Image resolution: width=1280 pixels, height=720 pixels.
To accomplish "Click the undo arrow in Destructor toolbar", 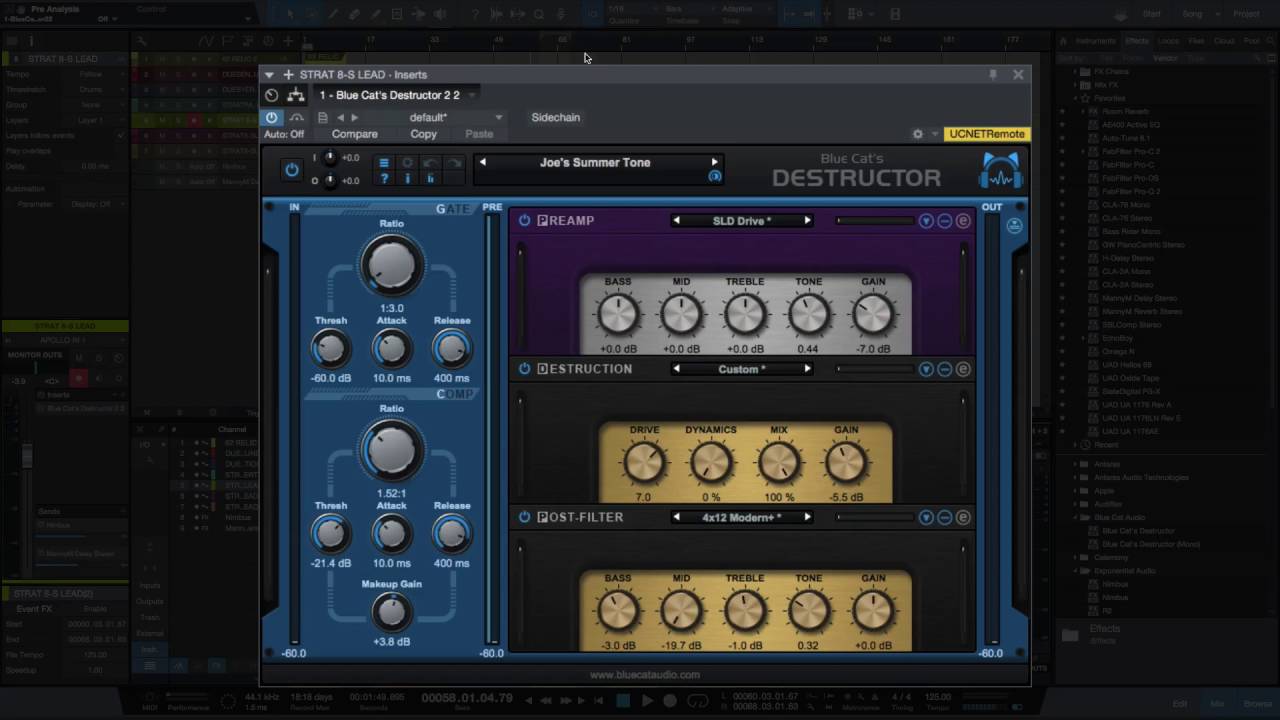I will click(x=431, y=163).
